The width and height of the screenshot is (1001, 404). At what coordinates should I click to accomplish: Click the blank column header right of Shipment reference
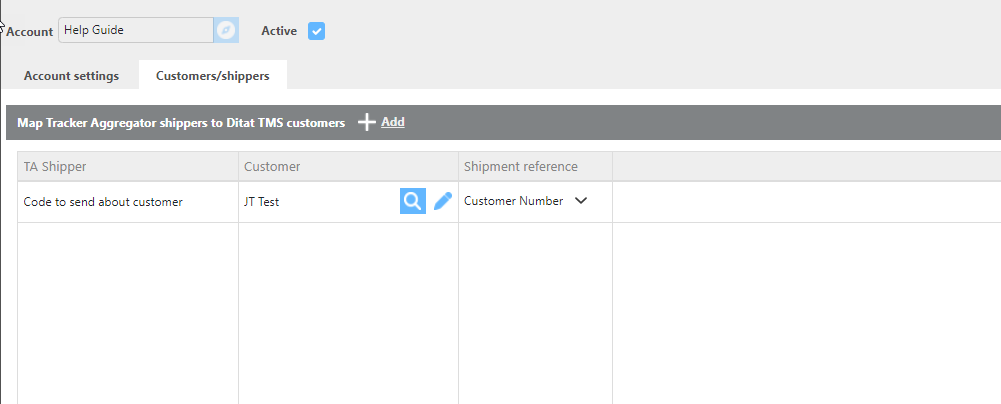[806, 167]
